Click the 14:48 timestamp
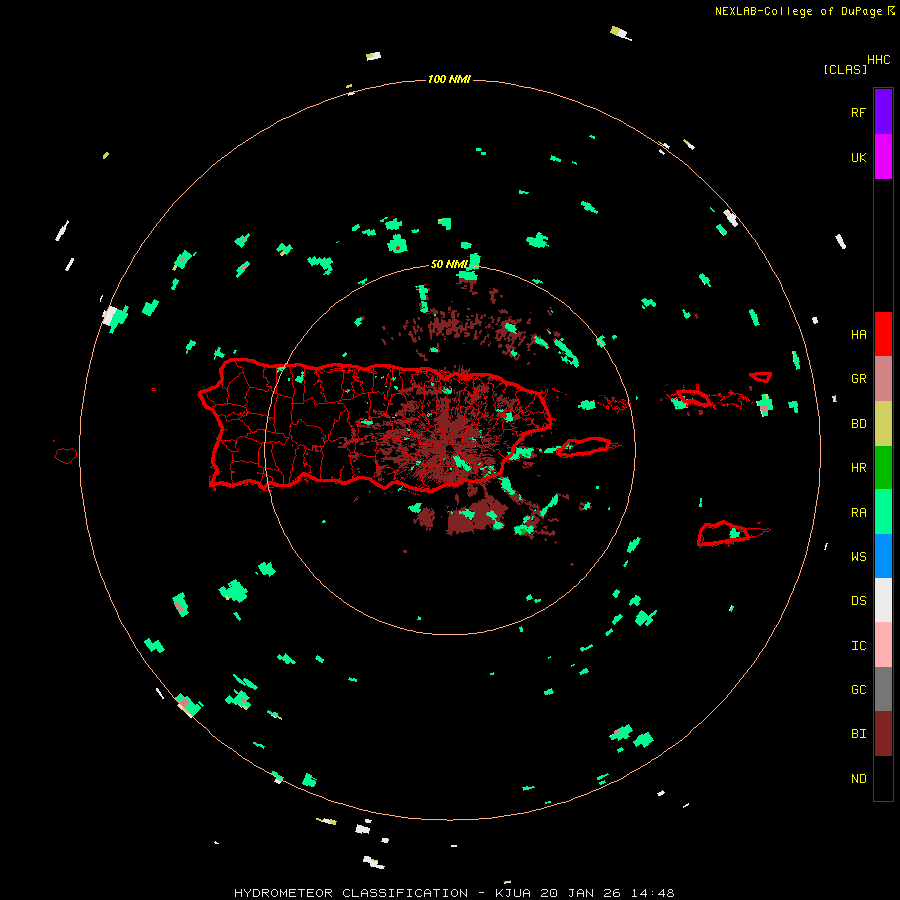The image size is (900, 900). [x=653, y=893]
